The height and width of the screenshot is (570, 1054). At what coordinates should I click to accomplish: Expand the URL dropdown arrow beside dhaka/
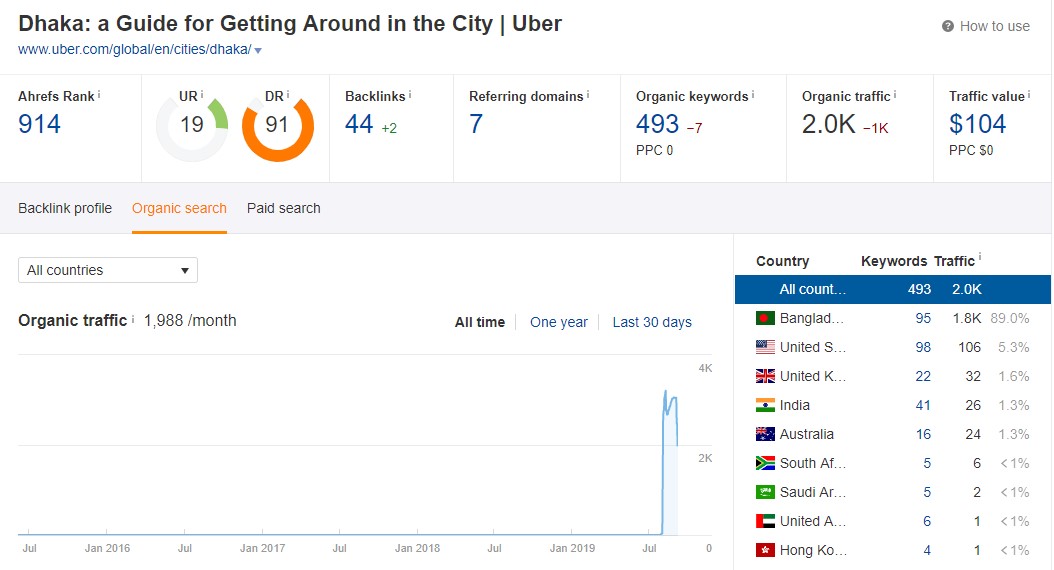click(x=258, y=50)
